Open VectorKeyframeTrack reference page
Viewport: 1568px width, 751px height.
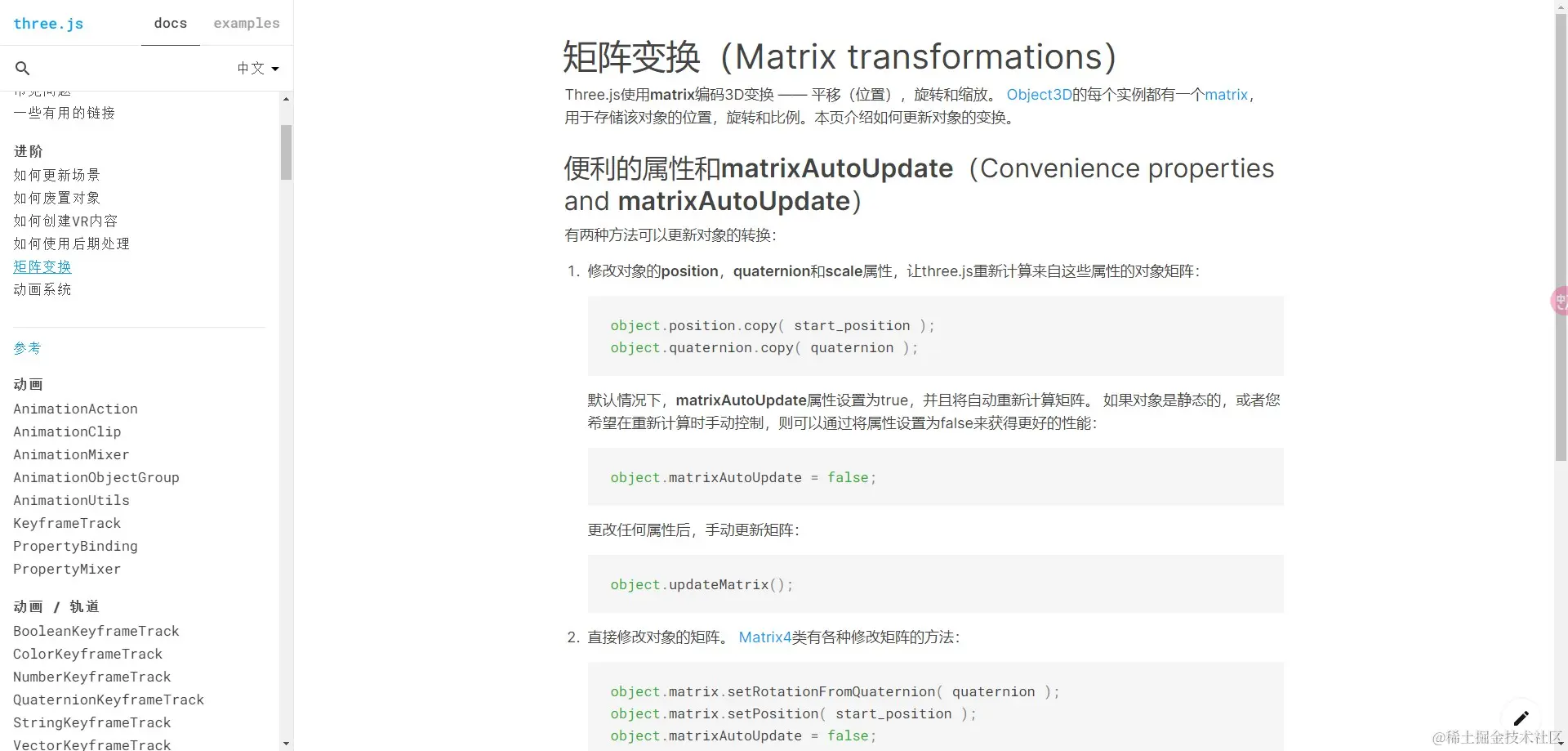(x=92, y=744)
